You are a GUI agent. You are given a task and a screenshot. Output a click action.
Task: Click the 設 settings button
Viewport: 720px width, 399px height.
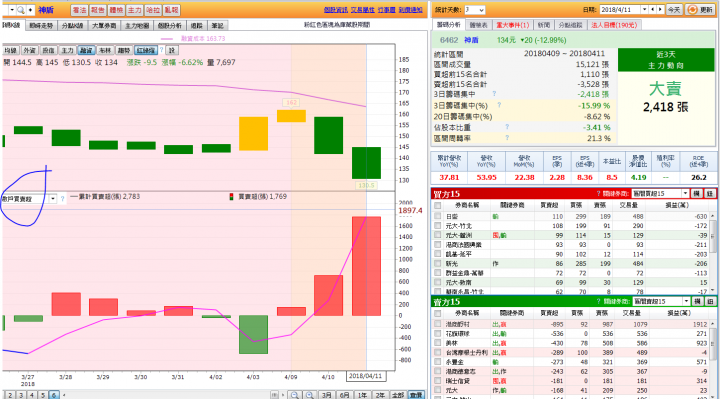click(x=172, y=50)
